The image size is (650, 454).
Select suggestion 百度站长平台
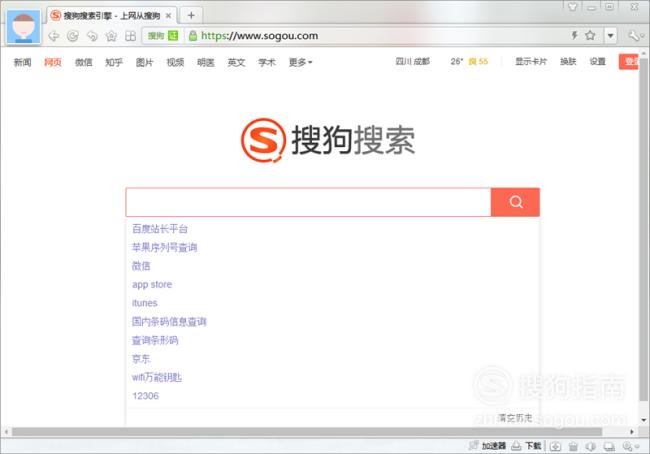click(x=160, y=229)
